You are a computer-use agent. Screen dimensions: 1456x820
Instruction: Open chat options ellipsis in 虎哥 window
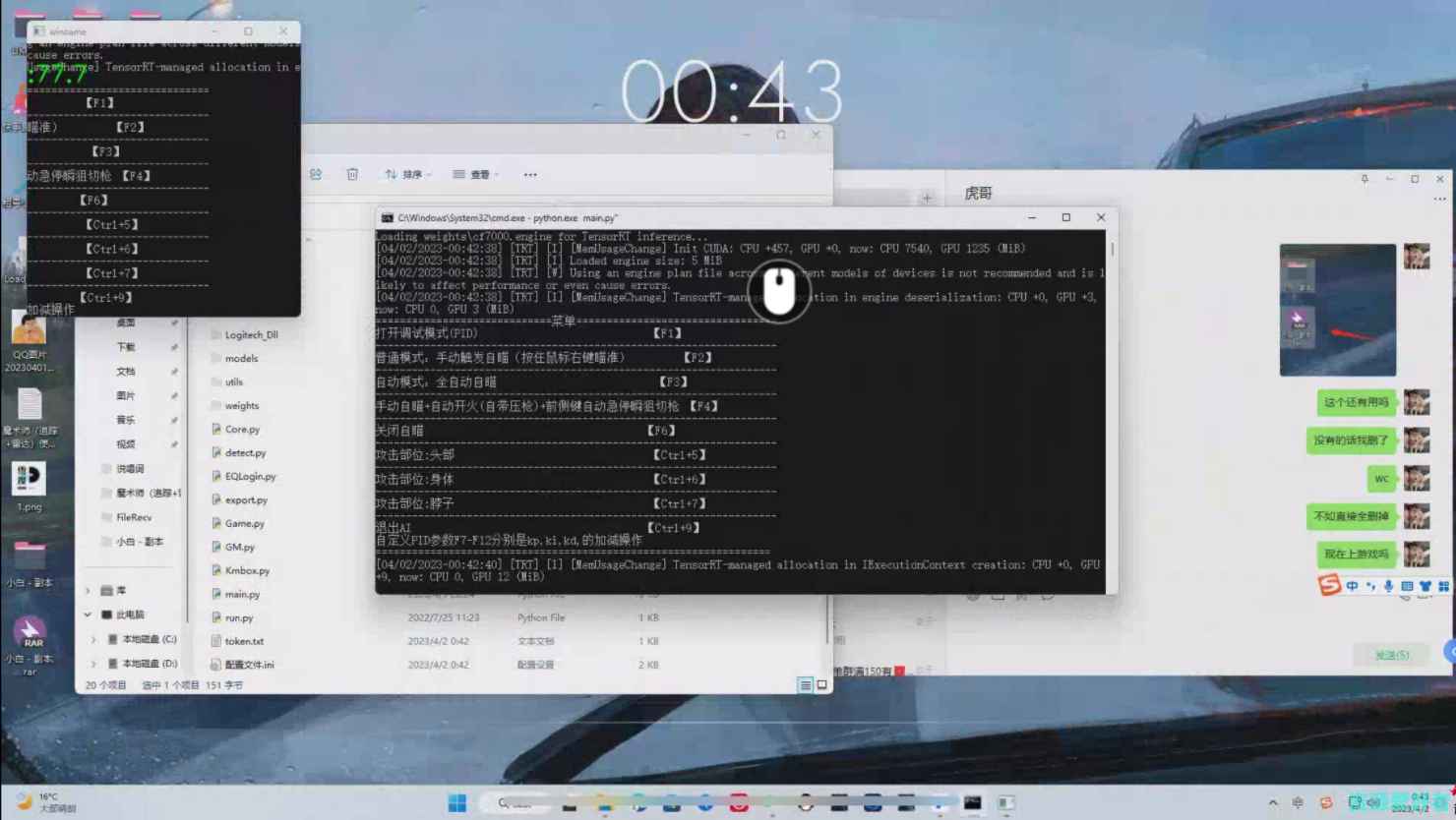pyautogui.click(x=1439, y=200)
